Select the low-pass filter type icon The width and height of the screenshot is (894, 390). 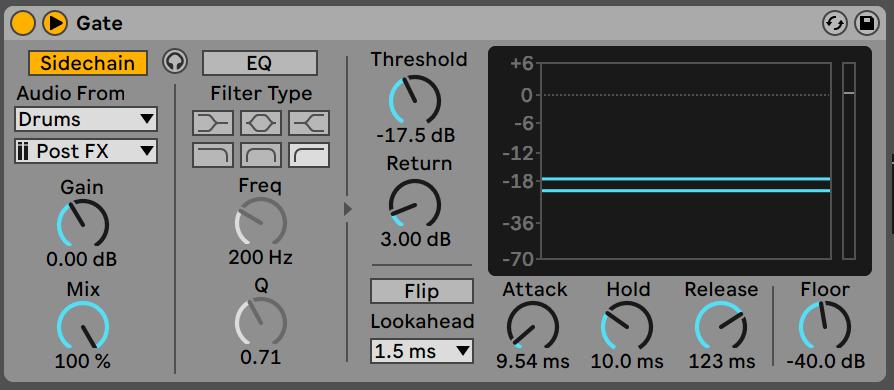(213, 155)
